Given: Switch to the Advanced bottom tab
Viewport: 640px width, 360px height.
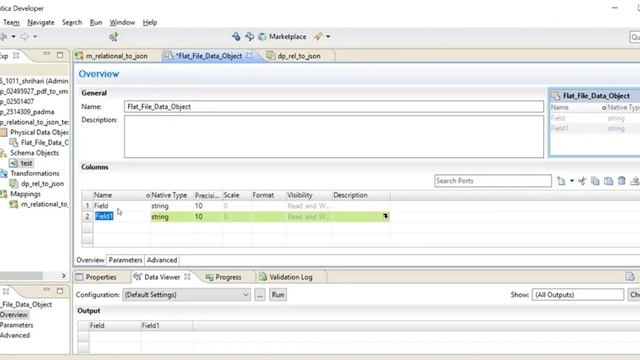Looking at the screenshot, I should pyautogui.click(x=162, y=260).
